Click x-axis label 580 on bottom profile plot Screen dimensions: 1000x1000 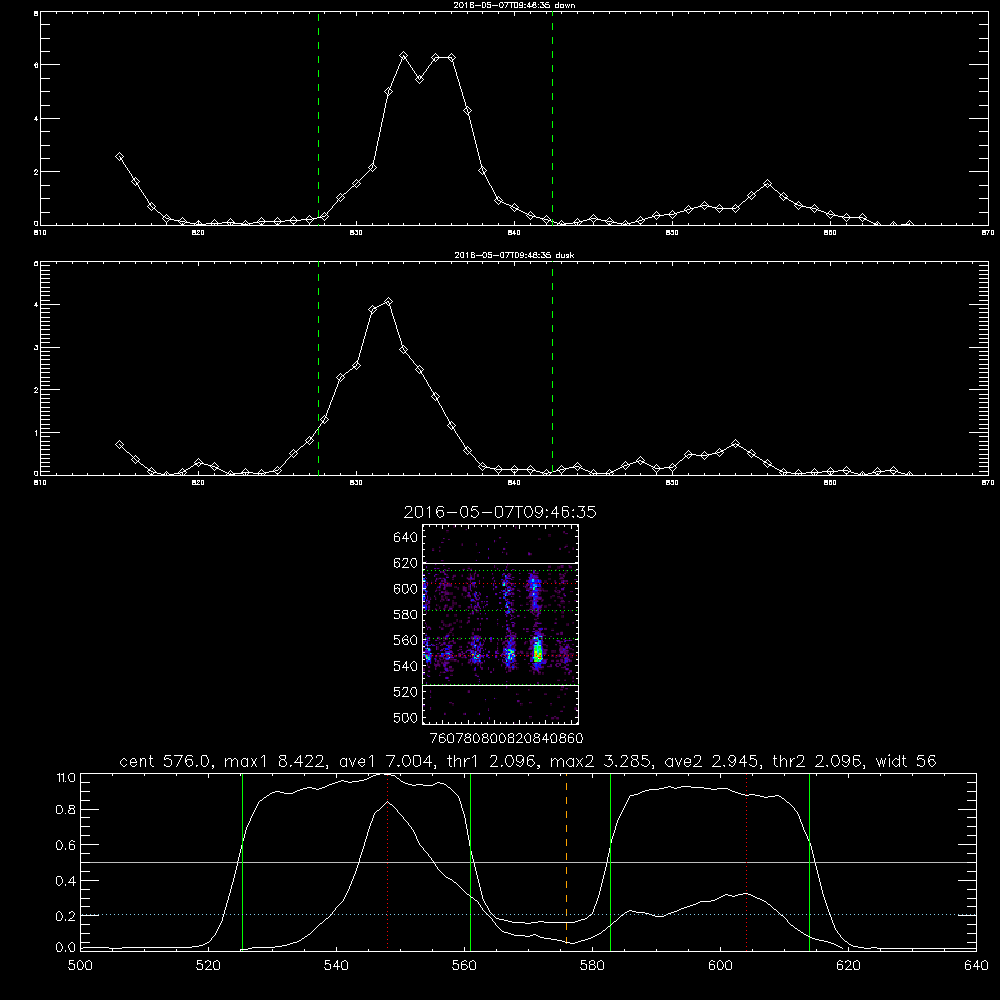592,966
